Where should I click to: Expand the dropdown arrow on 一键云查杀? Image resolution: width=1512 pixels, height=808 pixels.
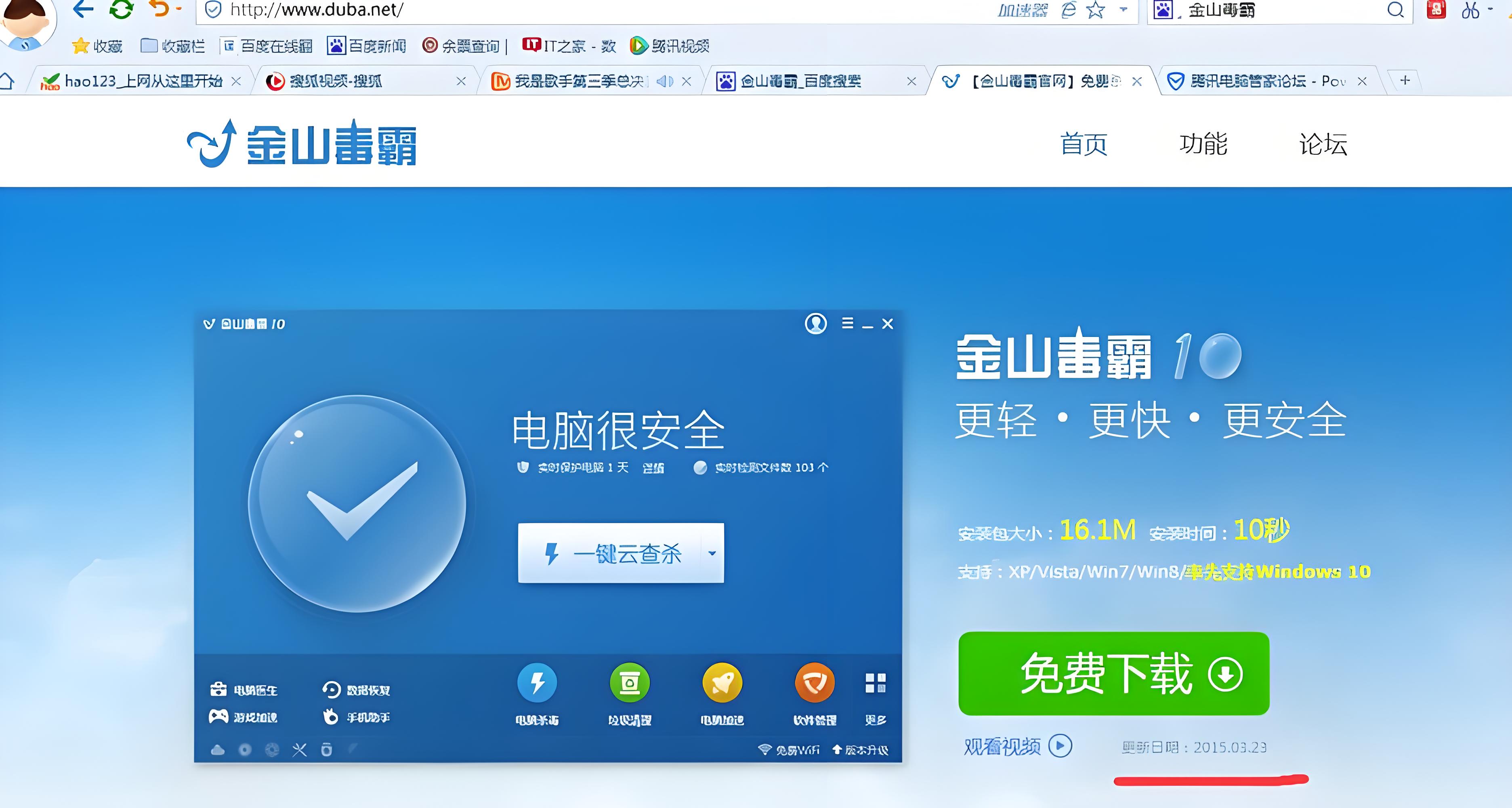[x=712, y=553]
